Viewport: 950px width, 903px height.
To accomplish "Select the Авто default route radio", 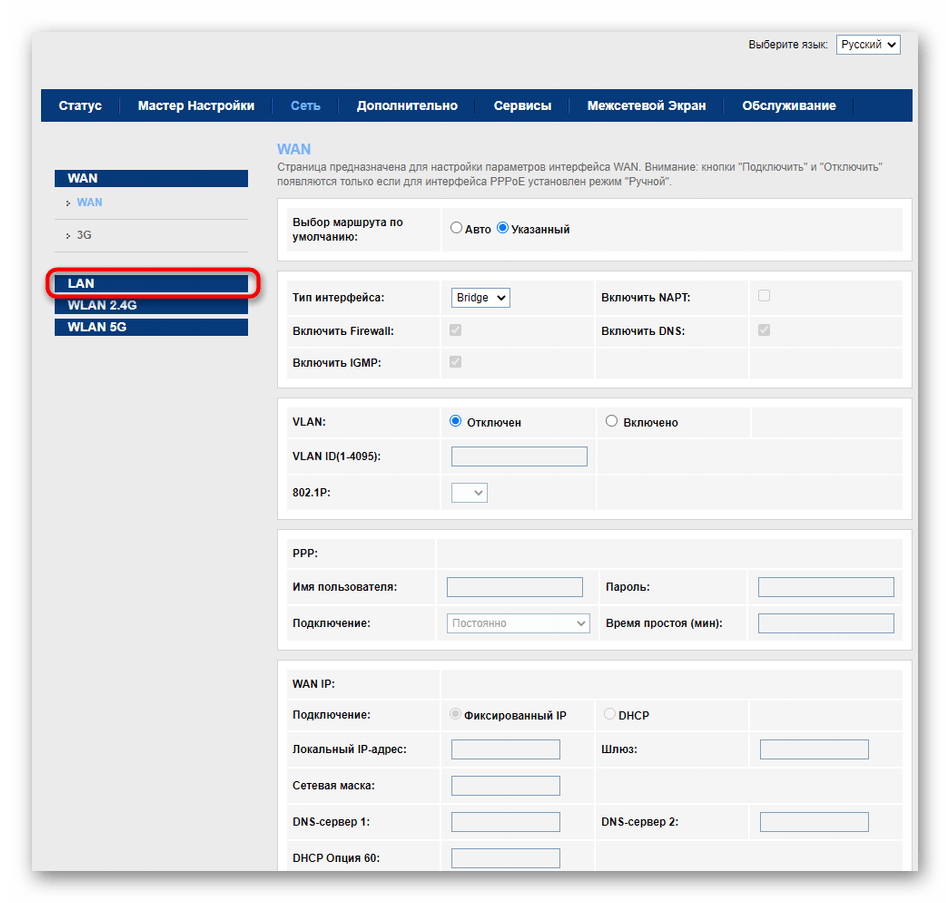I will tap(457, 229).
